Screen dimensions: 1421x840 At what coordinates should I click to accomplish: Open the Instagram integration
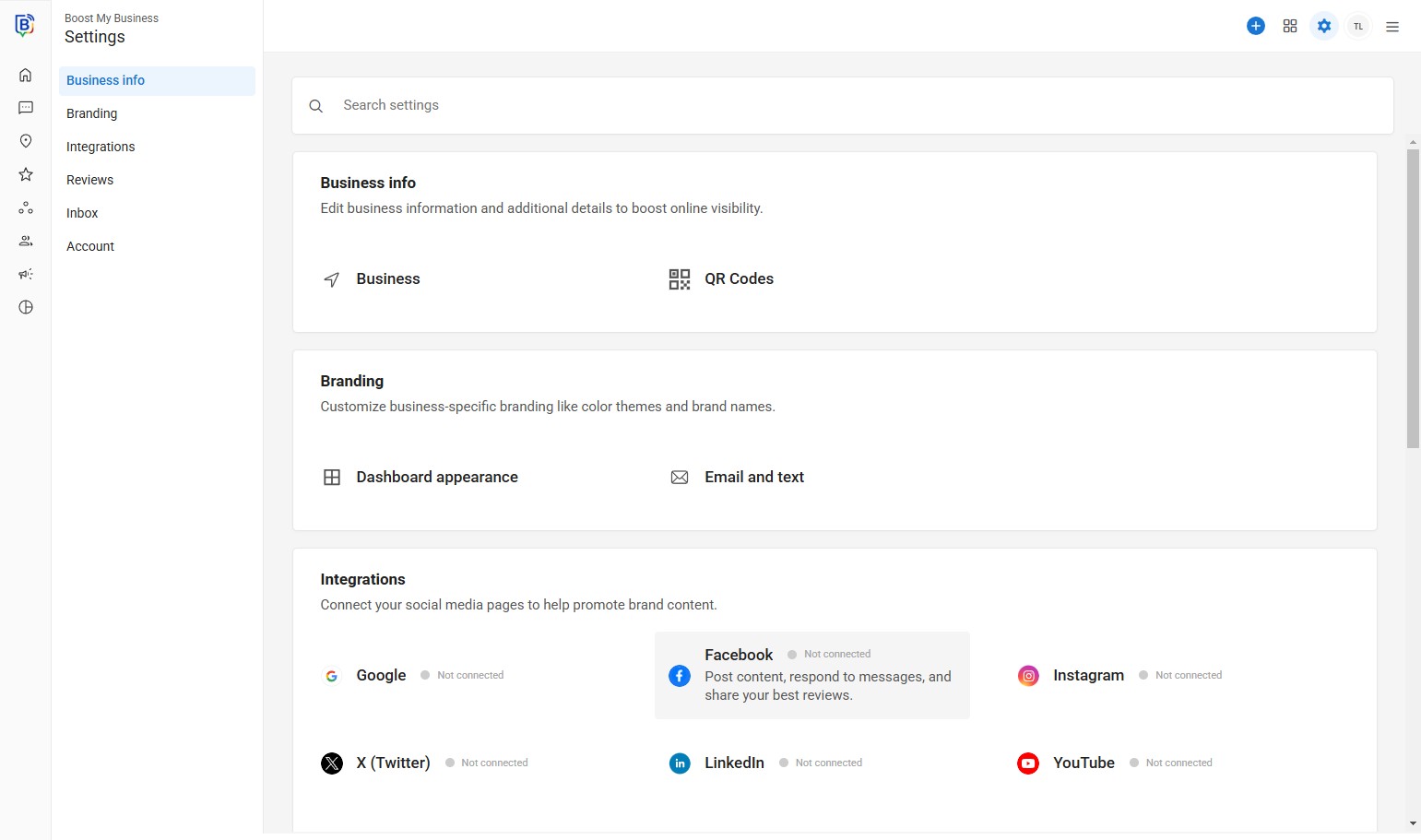[x=1088, y=675]
